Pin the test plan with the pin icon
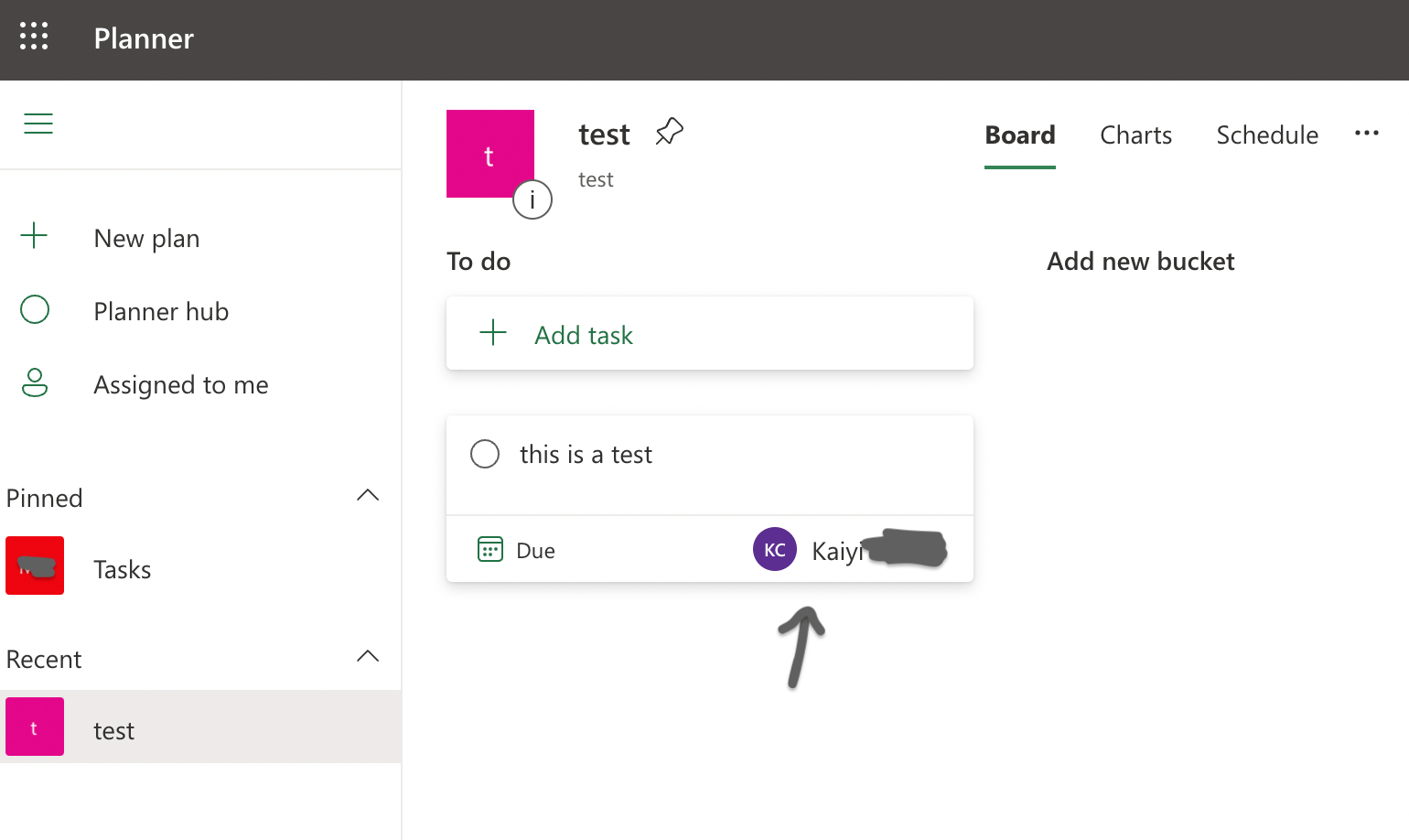Image resolution: width=1409 pixels, height=840 pixels. [x=670, y=132]
